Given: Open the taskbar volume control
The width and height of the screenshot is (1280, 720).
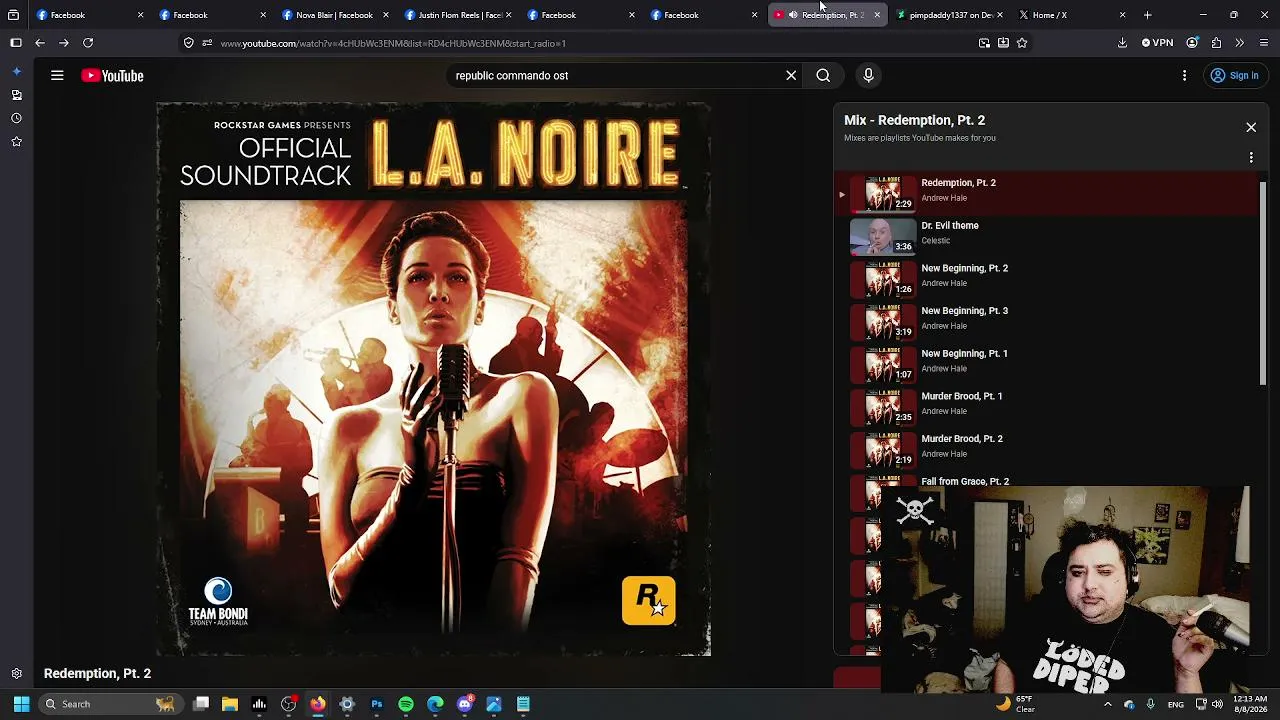Looking at the screenshot, I should click(x=1217, y=704).
